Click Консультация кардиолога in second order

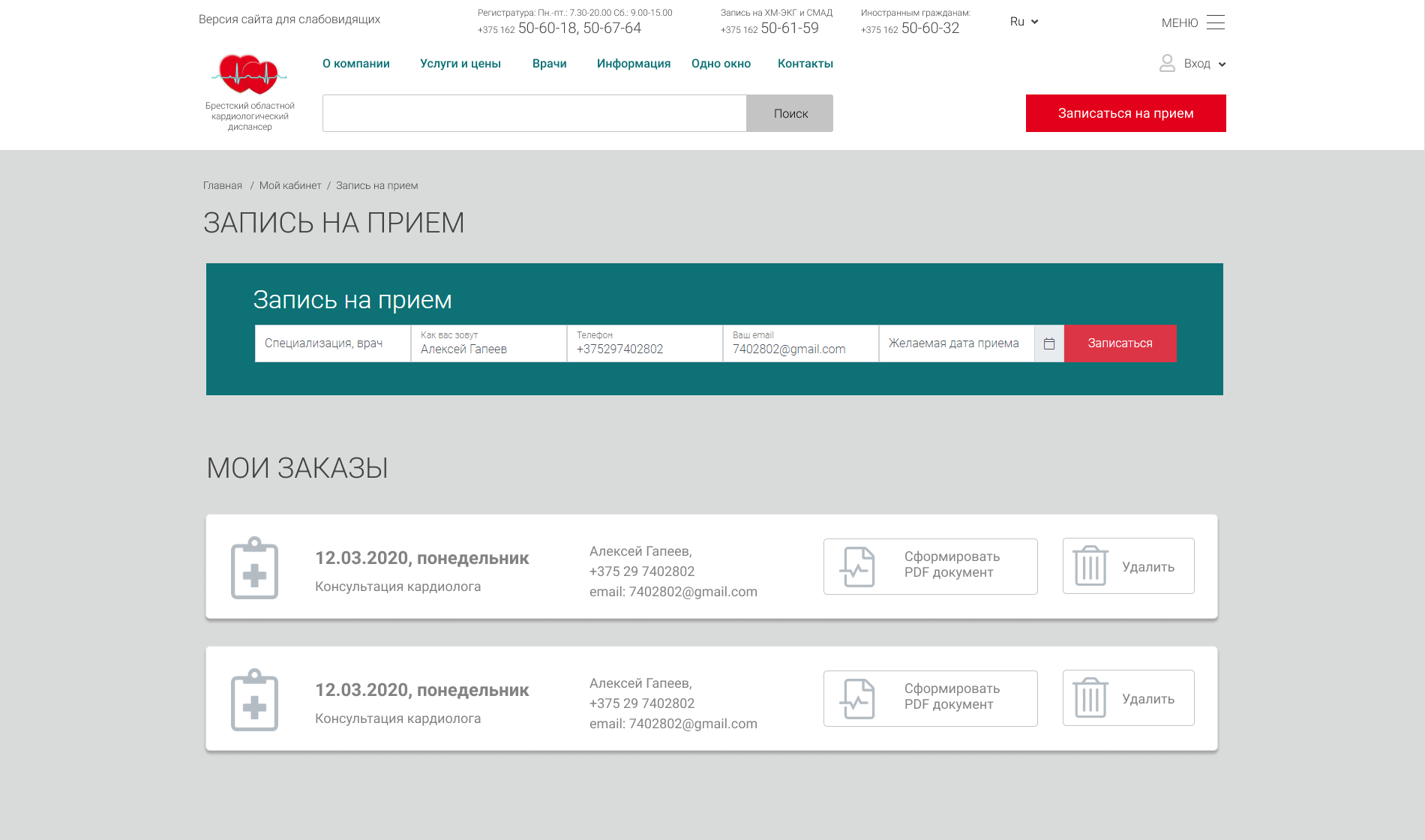point(398,718)
